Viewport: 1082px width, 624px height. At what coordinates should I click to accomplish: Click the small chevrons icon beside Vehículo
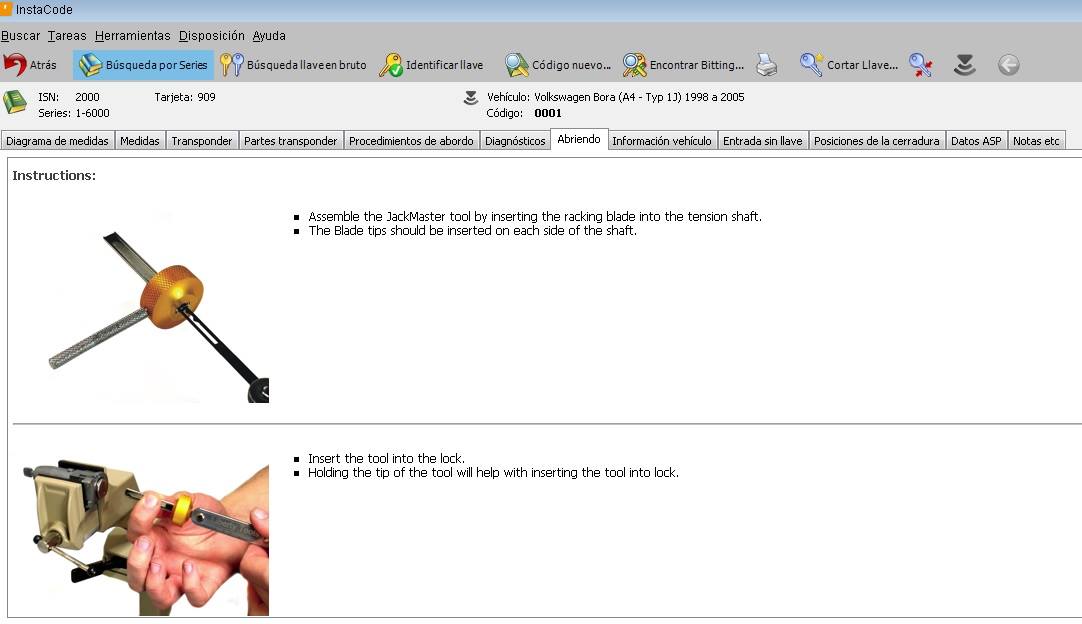471,98
